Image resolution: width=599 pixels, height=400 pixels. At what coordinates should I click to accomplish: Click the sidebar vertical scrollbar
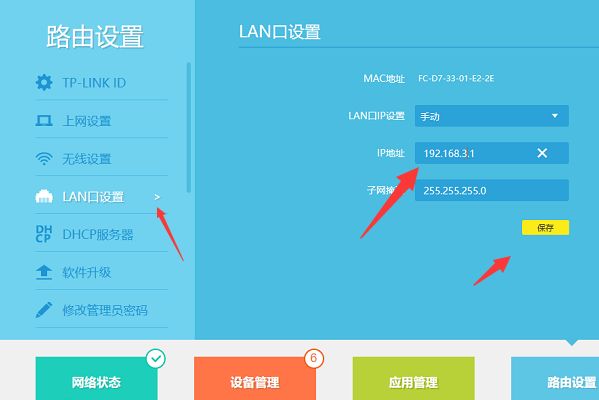click(189, 128)
